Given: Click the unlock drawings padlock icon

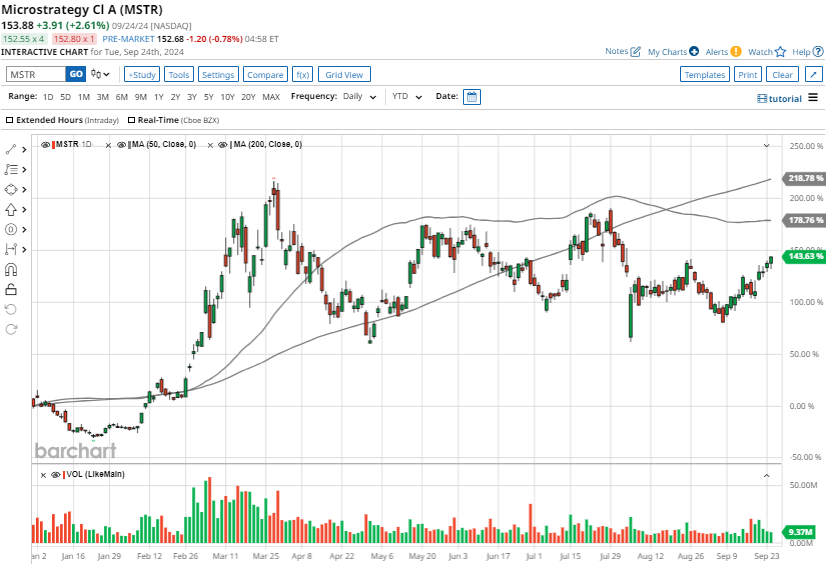Looking at the screenshot, I should click(12, 289).
